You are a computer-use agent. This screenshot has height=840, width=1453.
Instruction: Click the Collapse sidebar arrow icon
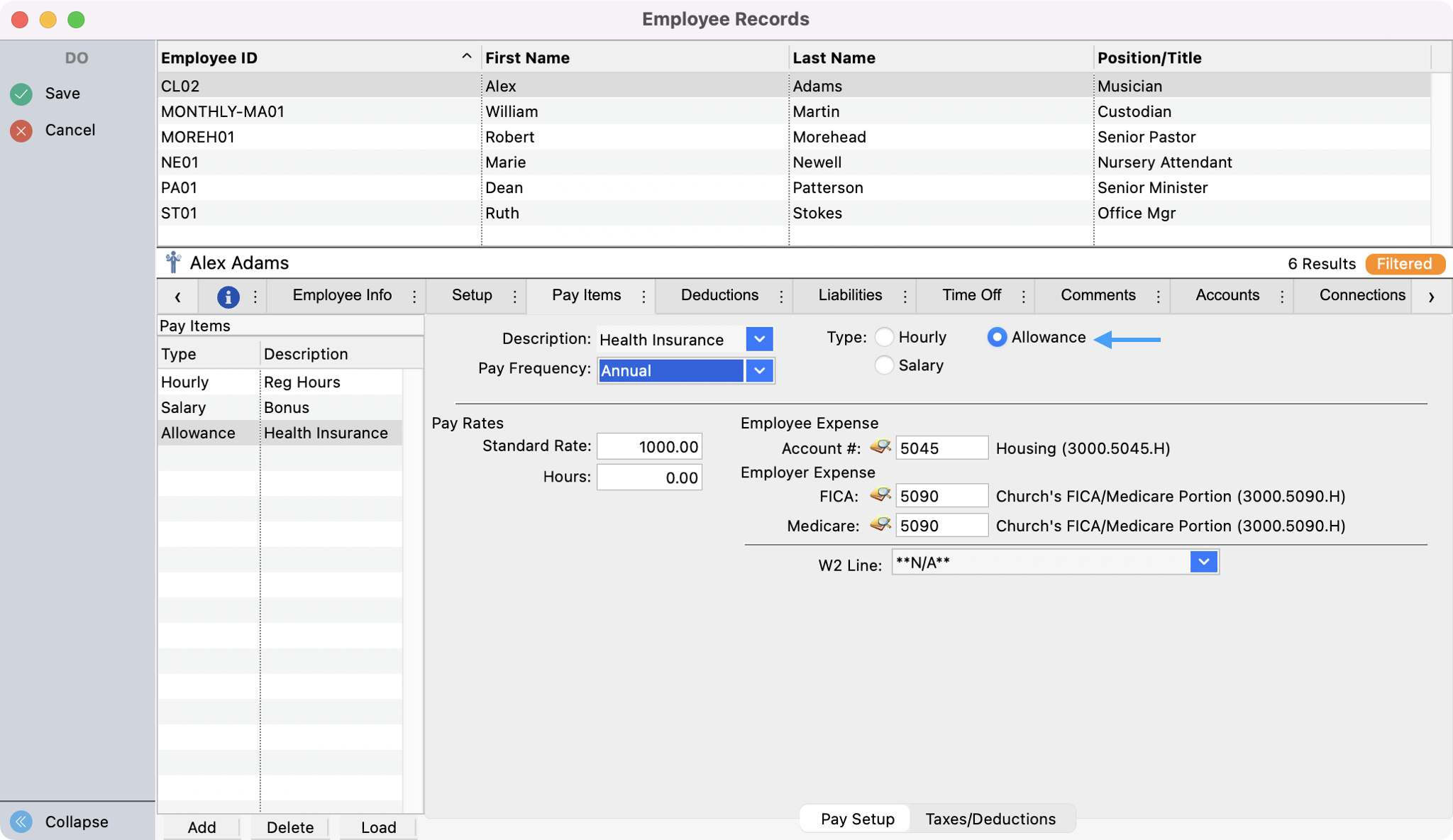(x=21, y=822)
